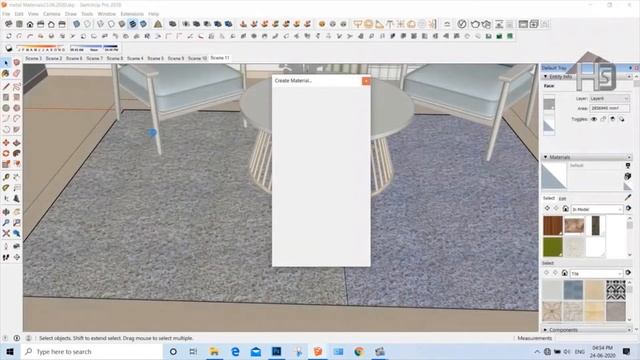This screenshot has height=360, width=640.
Task: Select the Line pencil tool
Action: pos(6,87)
